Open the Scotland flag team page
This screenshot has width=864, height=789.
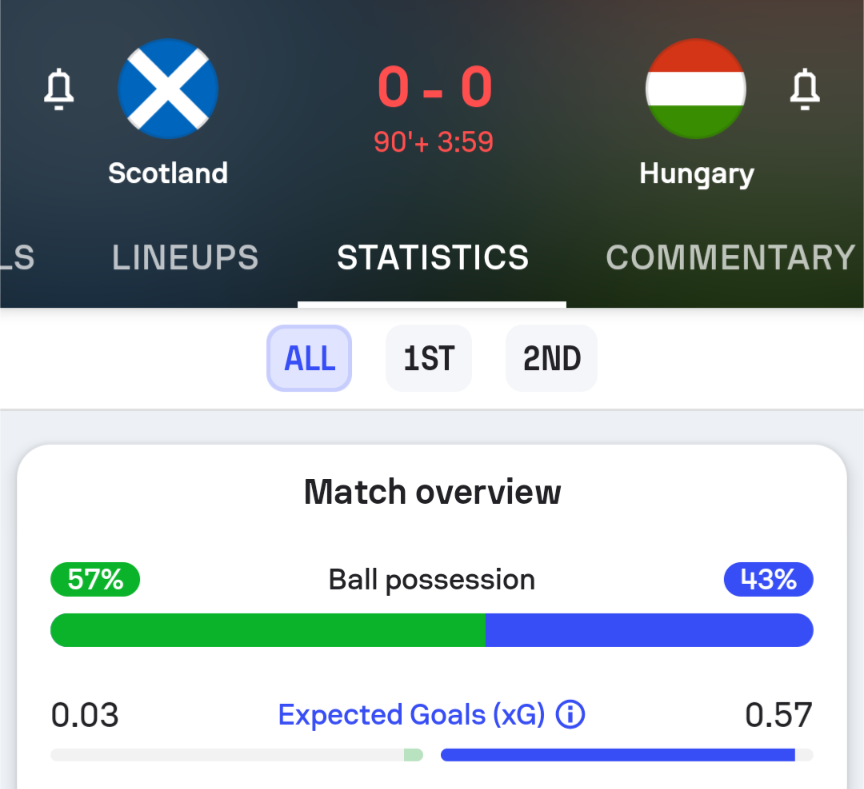168,89
